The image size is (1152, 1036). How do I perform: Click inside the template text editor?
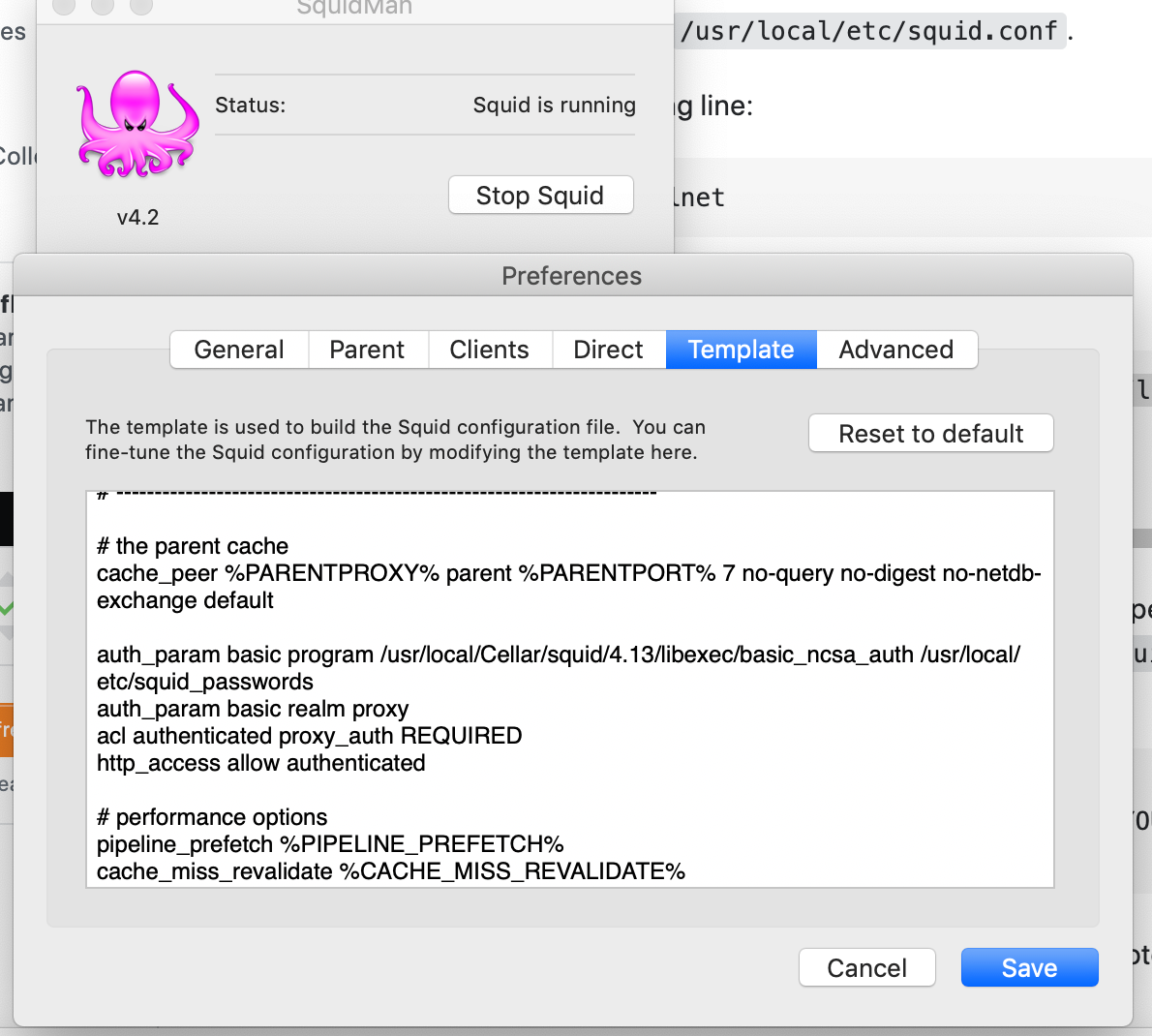pyautogui.click(x=570, y=689)
